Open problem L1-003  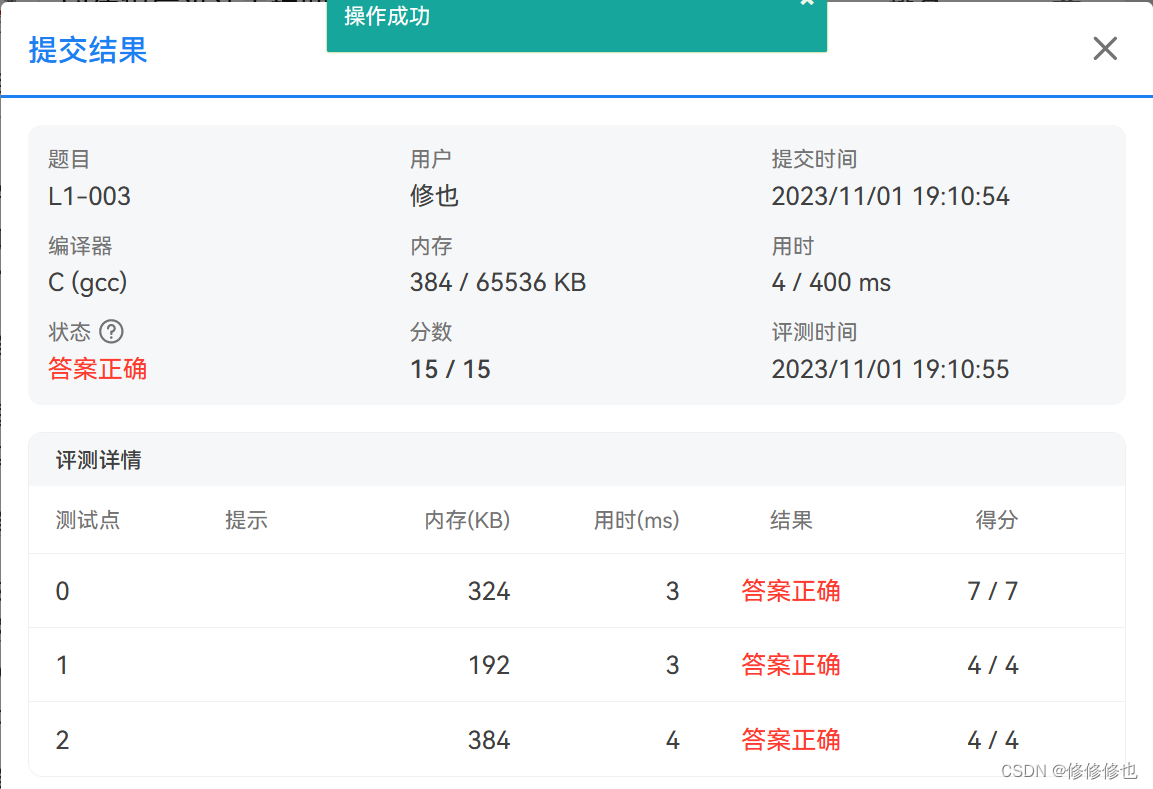click(x=90, y=196)
